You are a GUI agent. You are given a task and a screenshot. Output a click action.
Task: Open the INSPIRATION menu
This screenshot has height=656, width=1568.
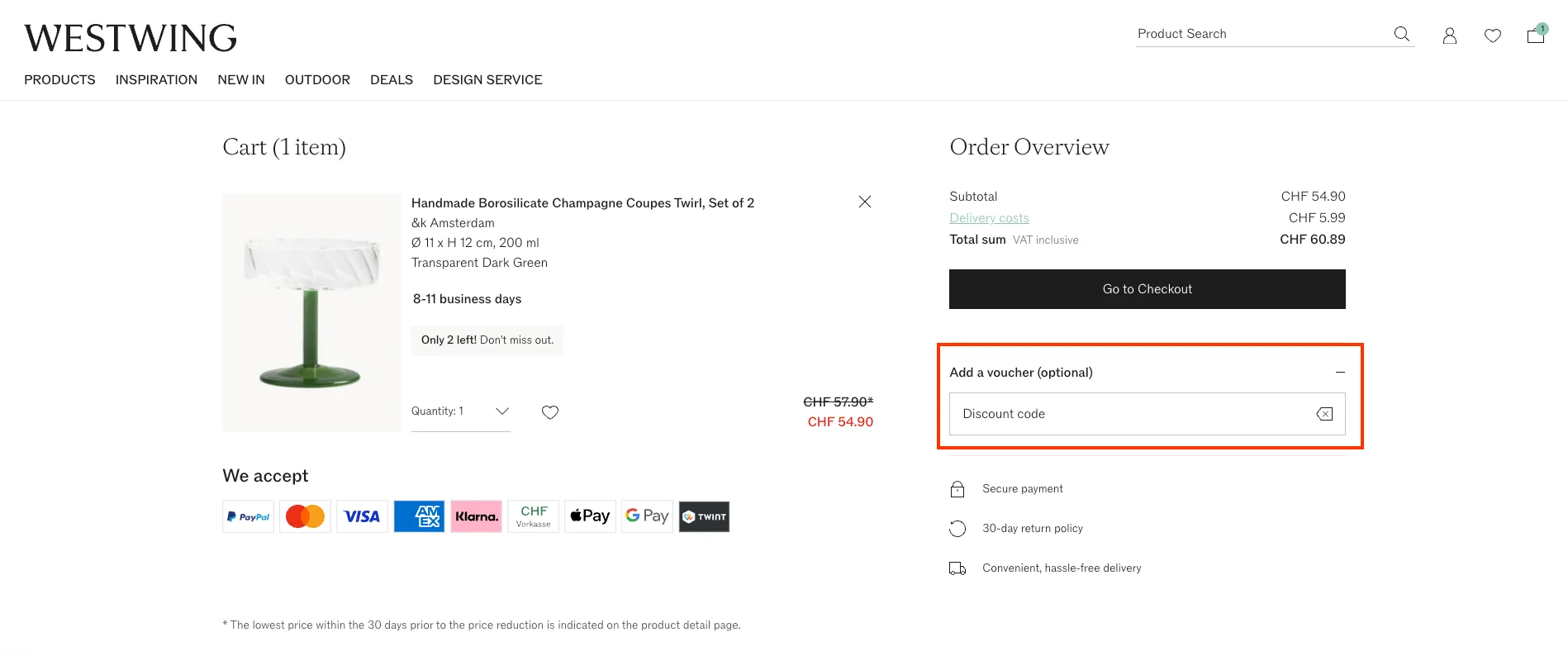pos(156,80)
